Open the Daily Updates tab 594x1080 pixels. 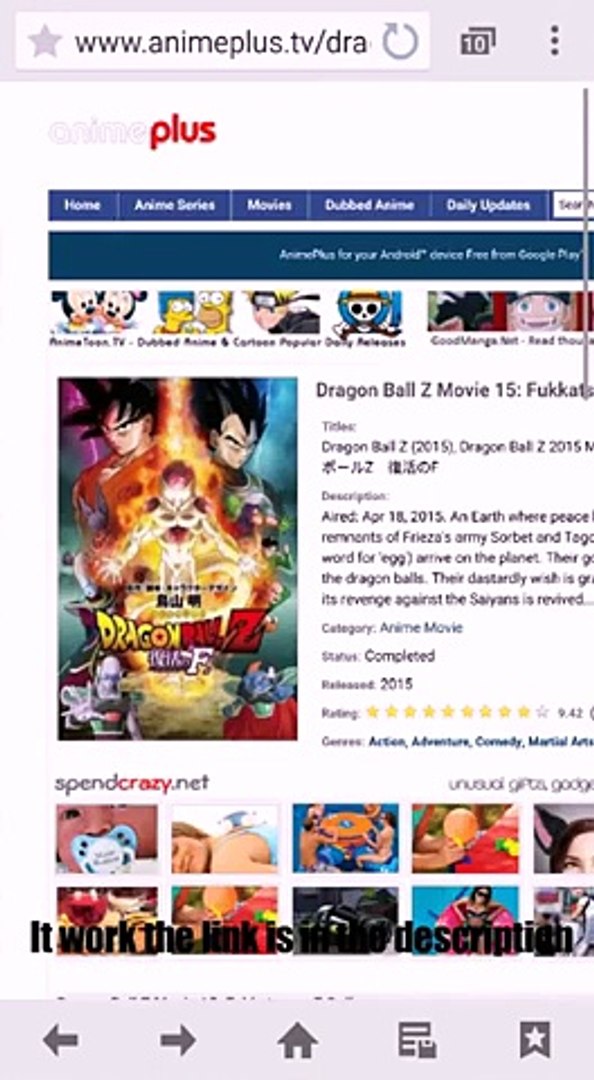tap(488, 205)
